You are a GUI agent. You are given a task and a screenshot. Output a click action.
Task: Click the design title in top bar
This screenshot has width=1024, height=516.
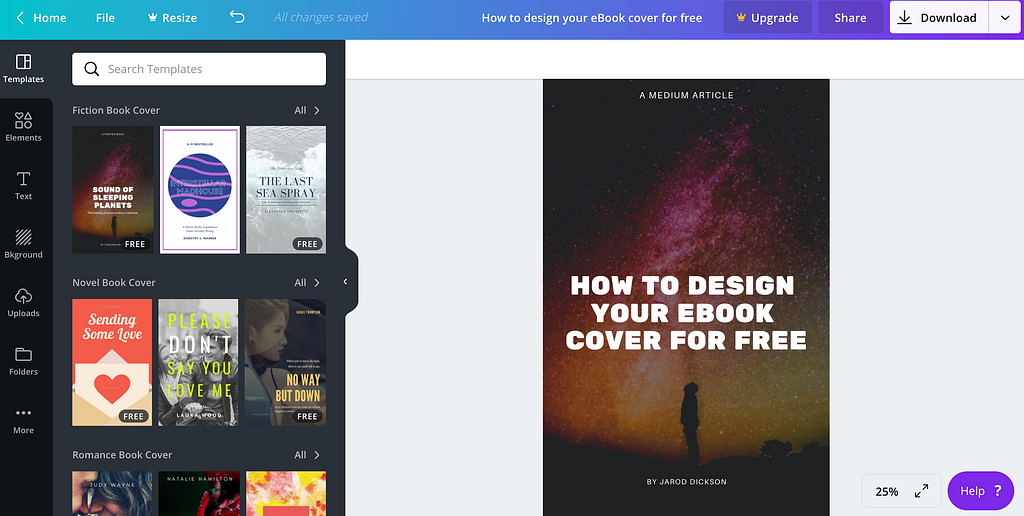(x=592, y=18)
